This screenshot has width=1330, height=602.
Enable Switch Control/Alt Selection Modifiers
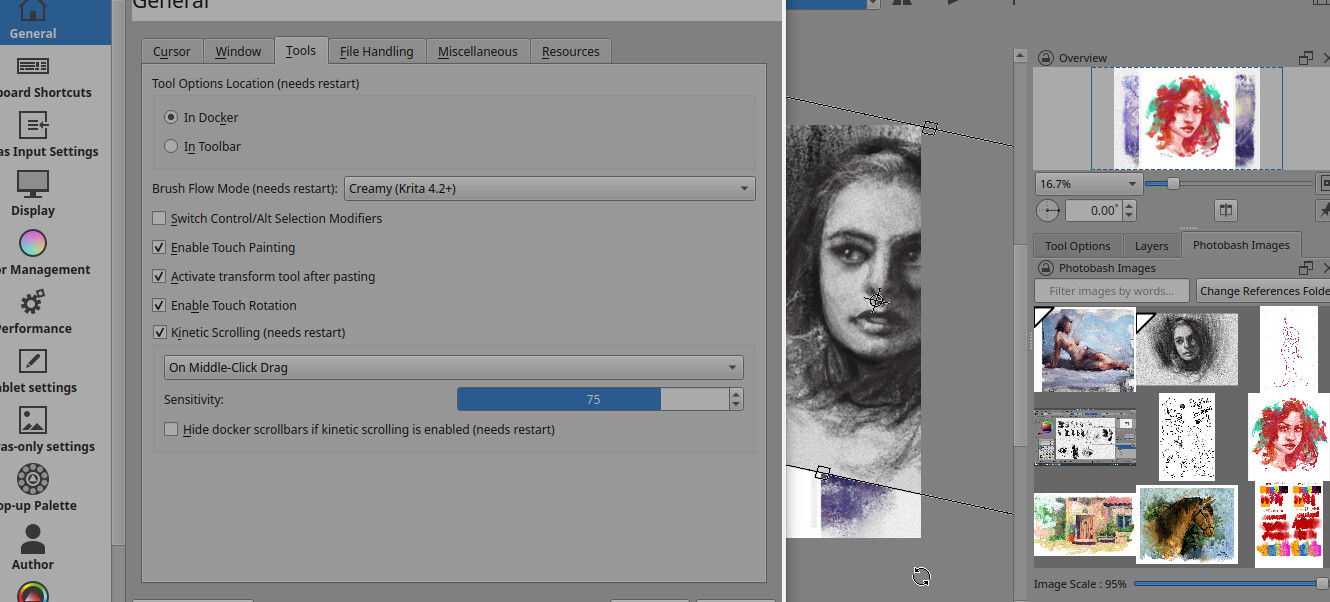(159, 219)
